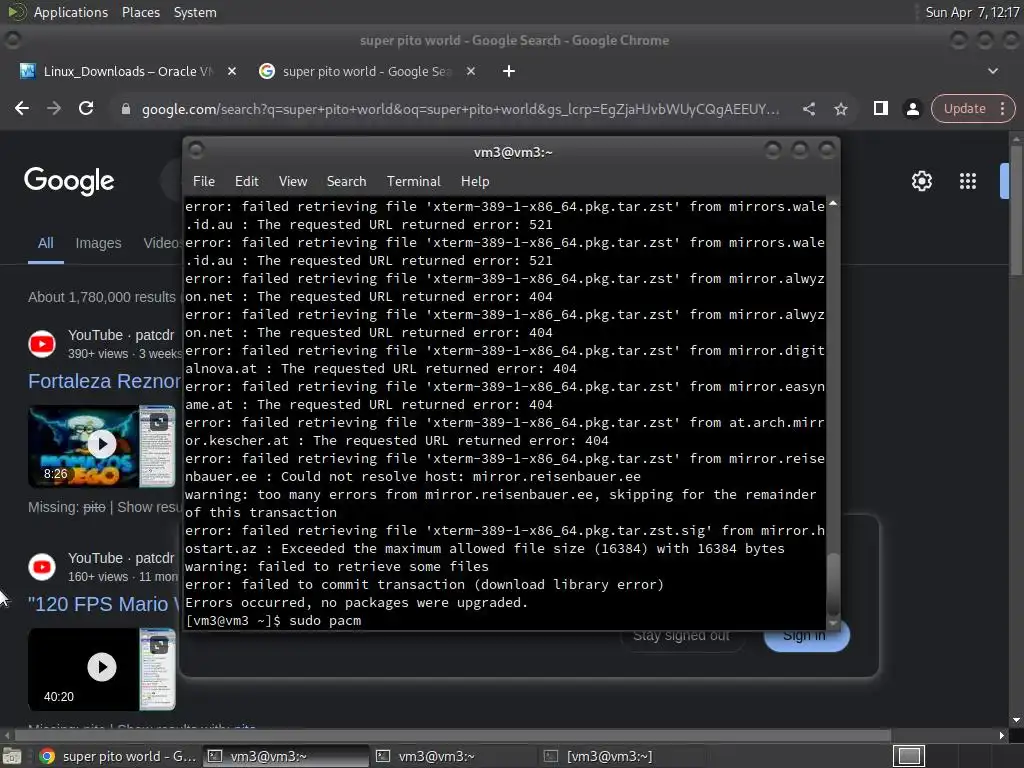Open Chrome's side panel icon
The width and height of the screenshot is (1024, 768).
click(880, 108)
